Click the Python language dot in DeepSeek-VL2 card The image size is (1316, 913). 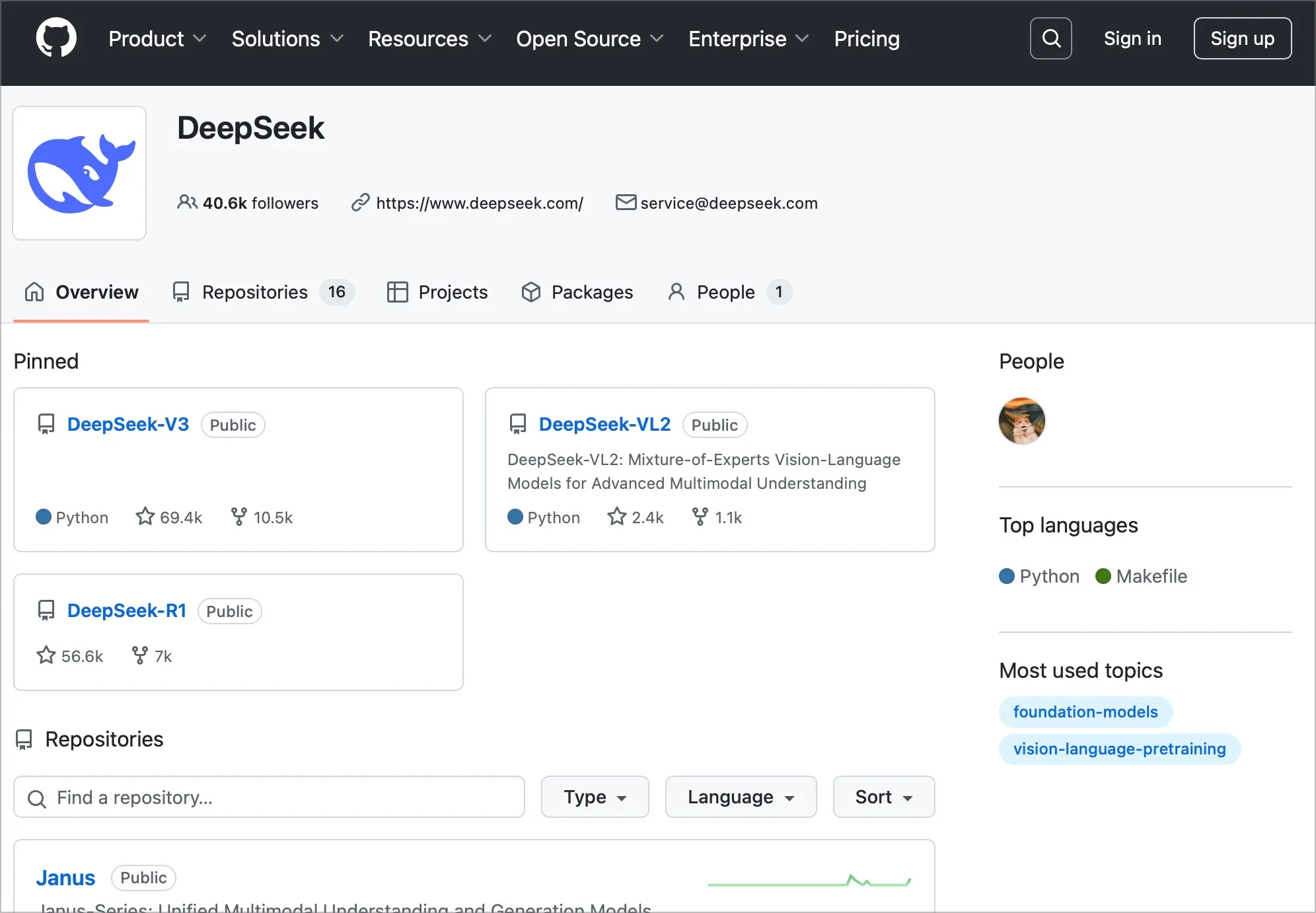point(515,517)
